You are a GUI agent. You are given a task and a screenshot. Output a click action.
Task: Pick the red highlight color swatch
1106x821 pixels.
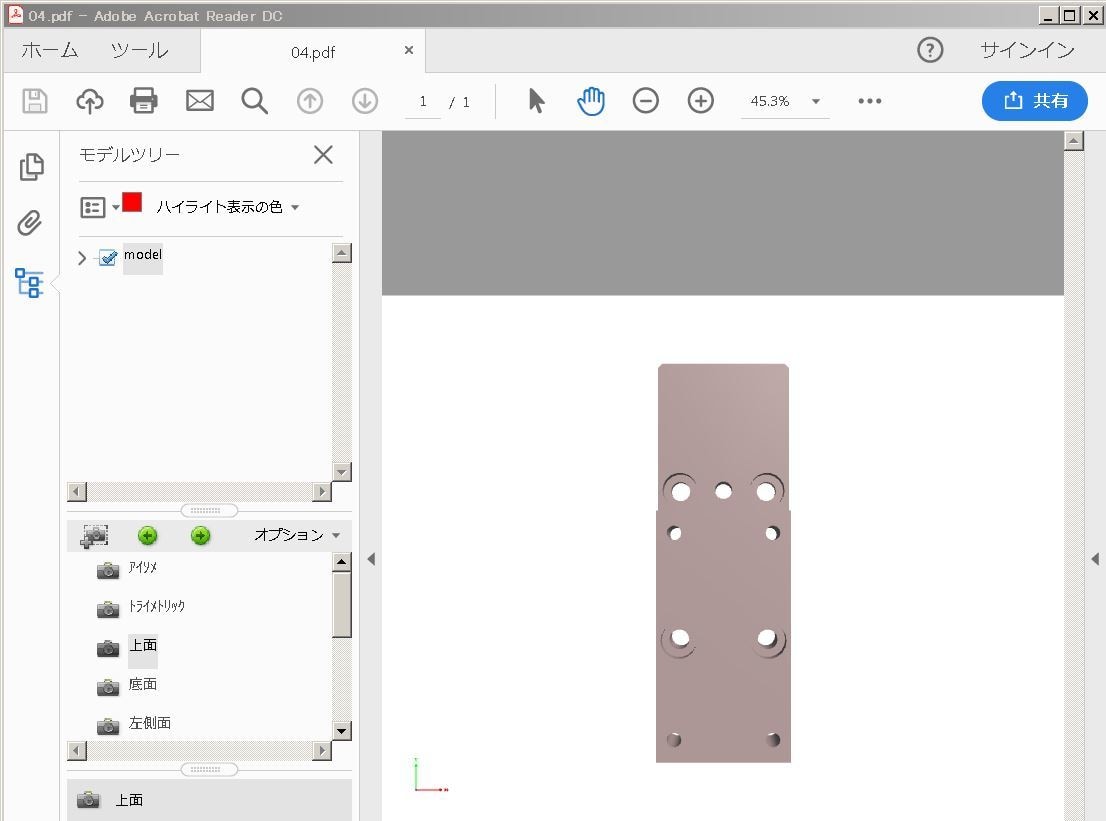[132, 202]
